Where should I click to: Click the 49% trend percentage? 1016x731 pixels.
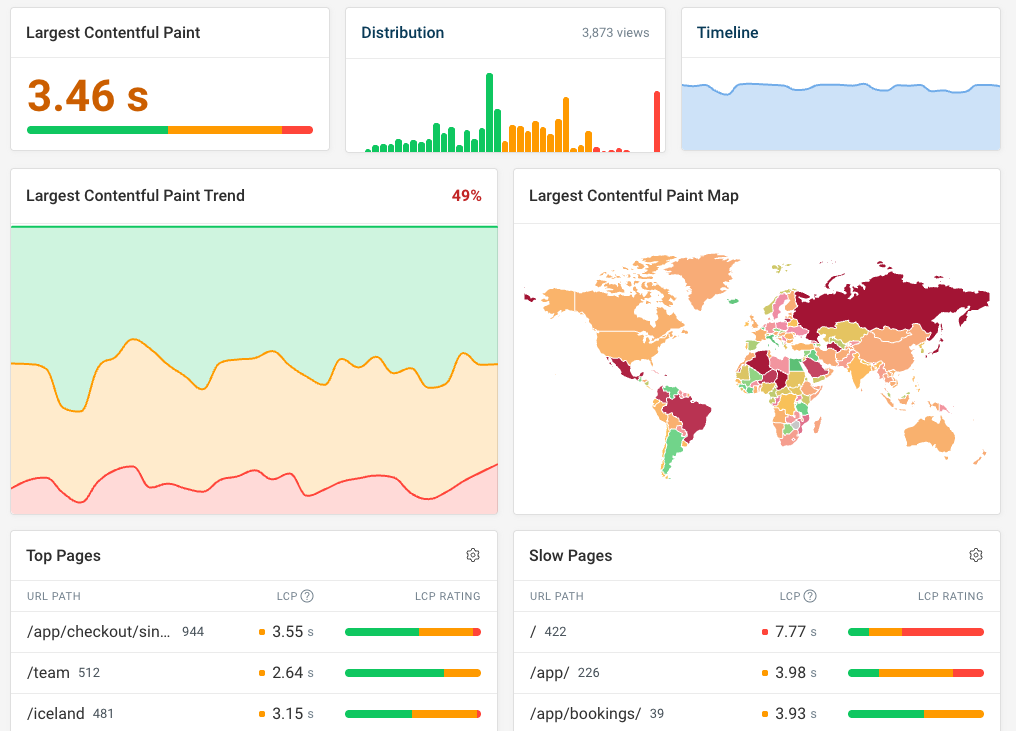[466, 196]
